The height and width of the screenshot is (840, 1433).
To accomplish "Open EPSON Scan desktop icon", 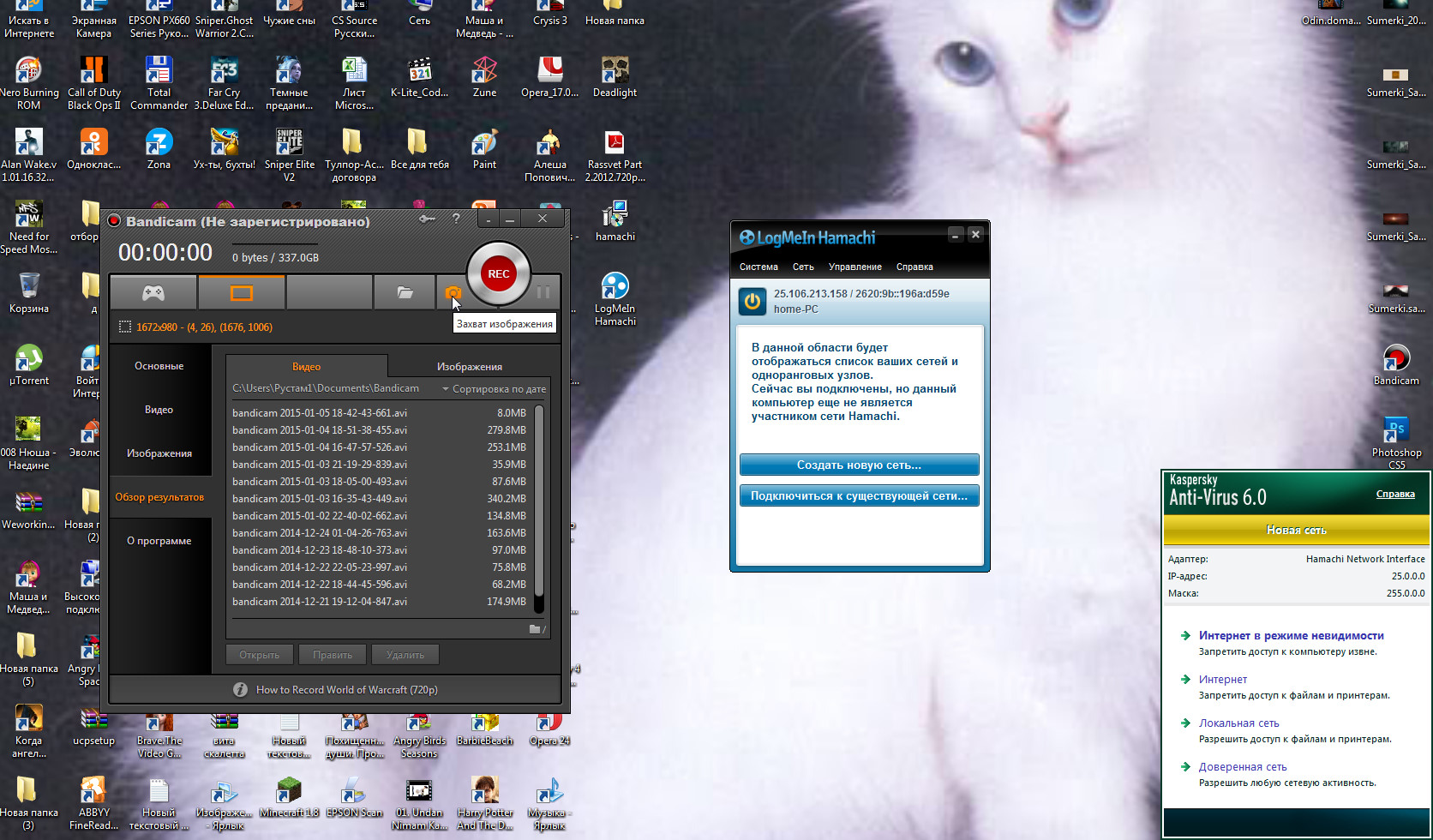I will pos(354,796).
